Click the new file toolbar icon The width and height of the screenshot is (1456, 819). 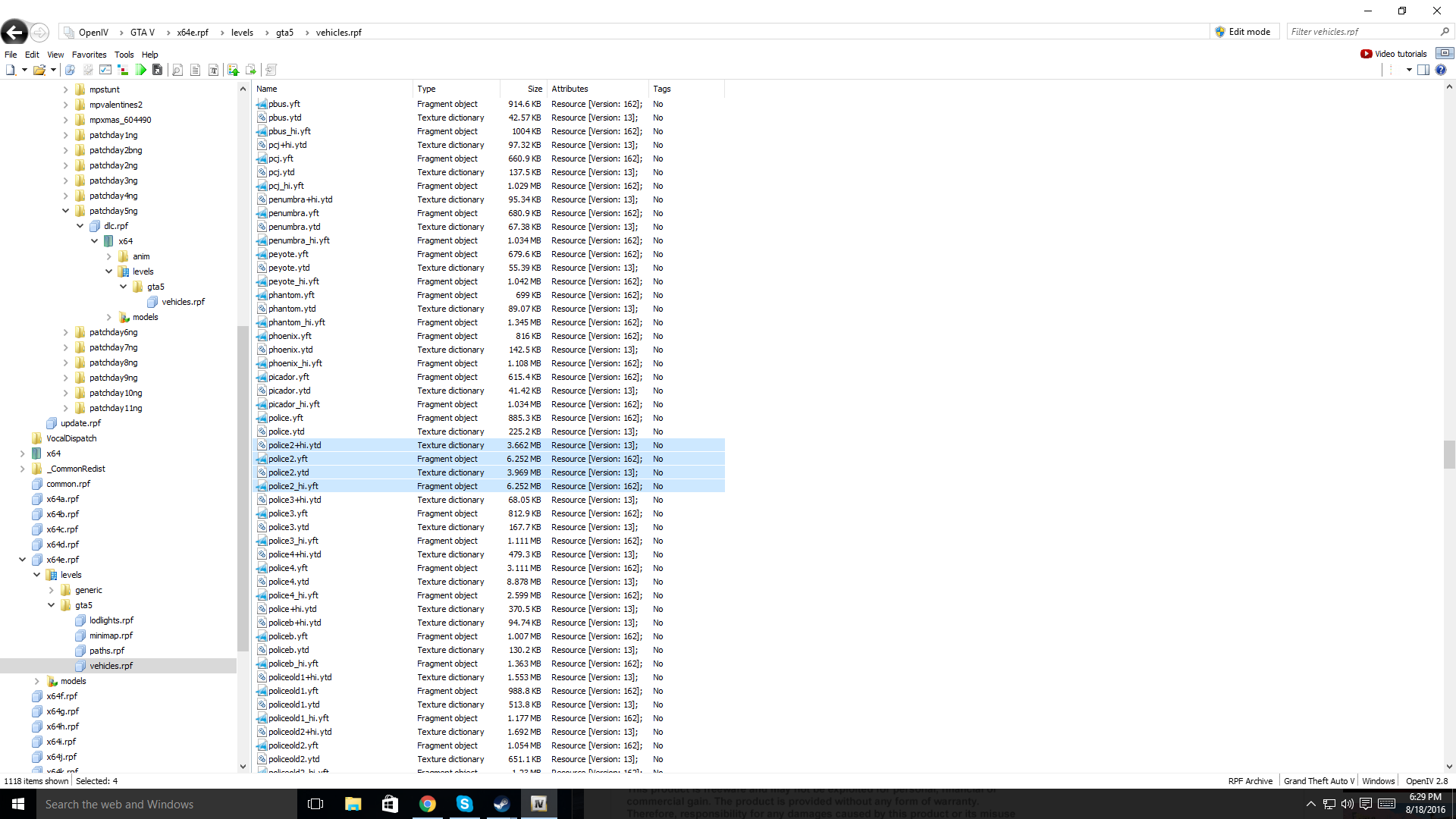tap(11, 70)
